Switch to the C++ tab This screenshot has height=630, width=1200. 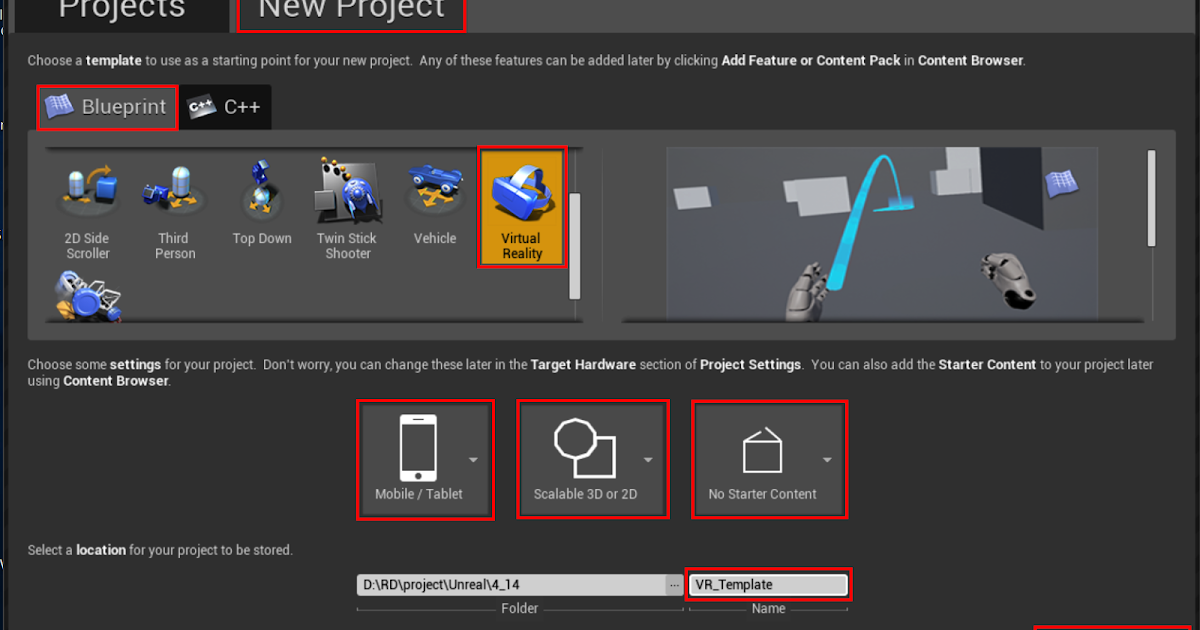[226, 107]
